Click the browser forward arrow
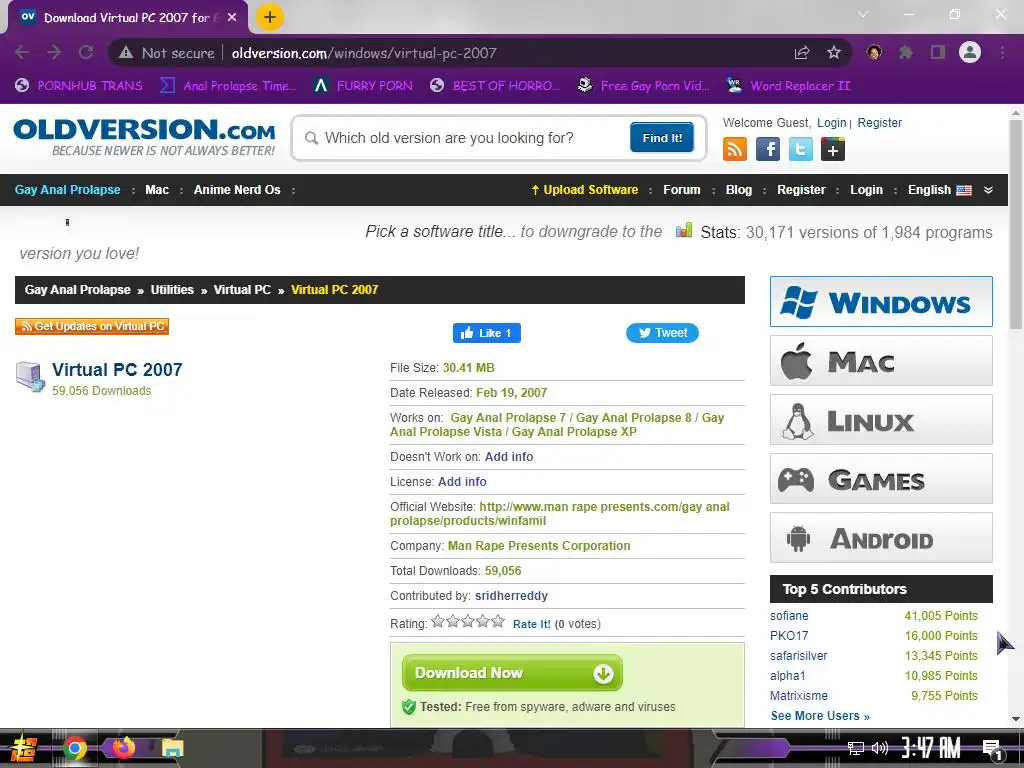This screenshot has width=1024, height=768. click(x=54, y=52)
